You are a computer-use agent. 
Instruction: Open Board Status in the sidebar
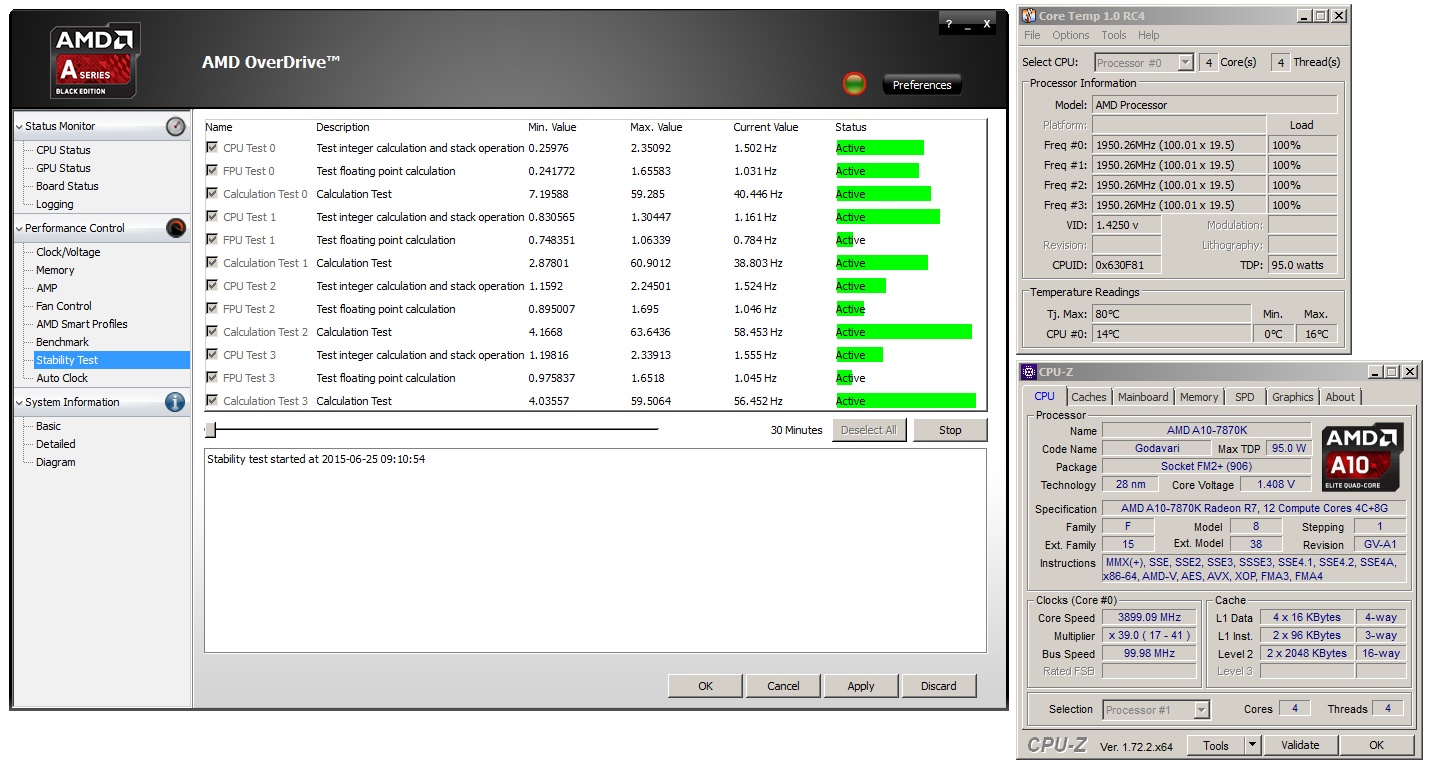[x=67, y=186]
